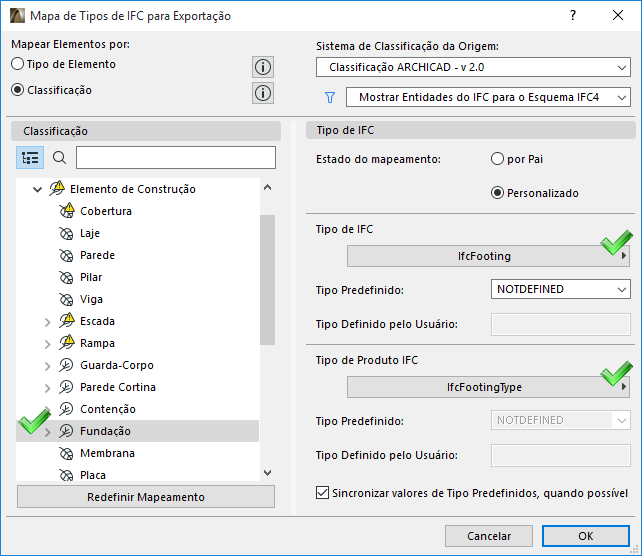Select the Tipo de Elemento radio button

pos(17,64)
